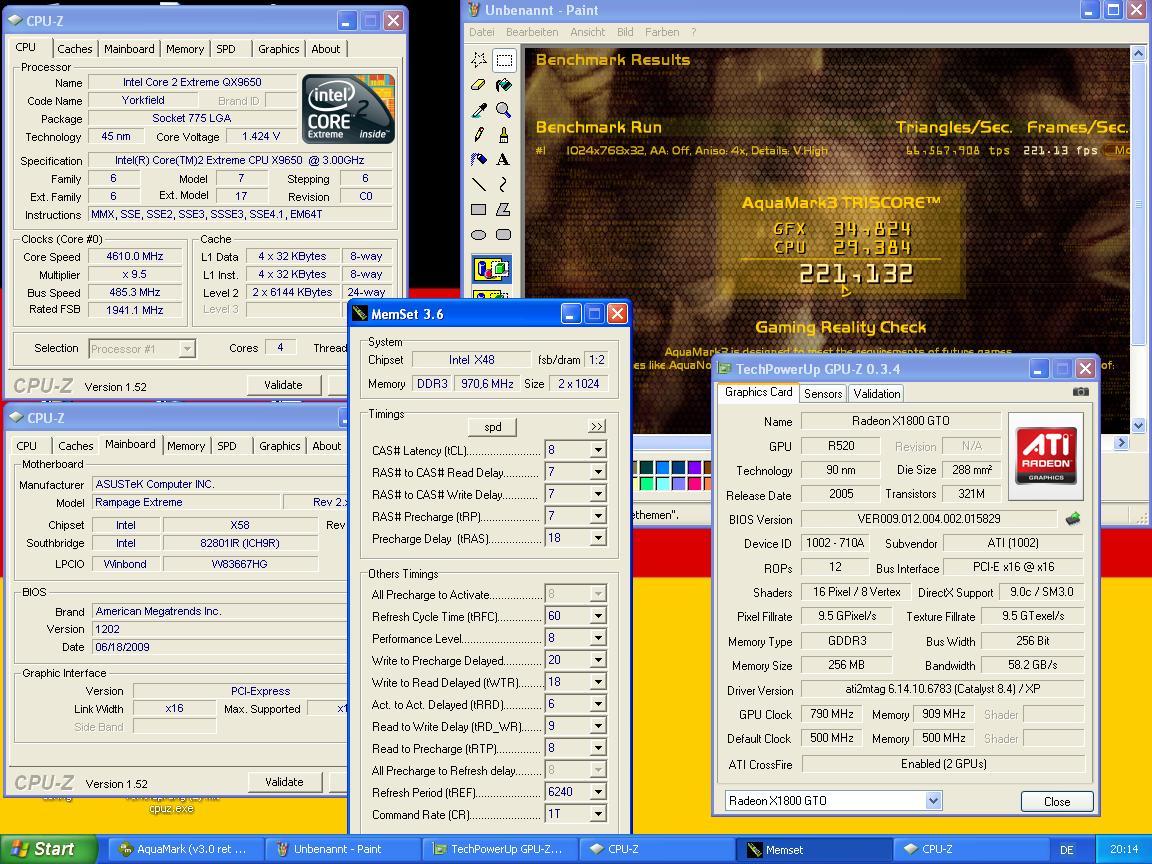Open the Command Rate (CR) dropdown
This screenshot has width=1152, height=864.
coord(598,814)
